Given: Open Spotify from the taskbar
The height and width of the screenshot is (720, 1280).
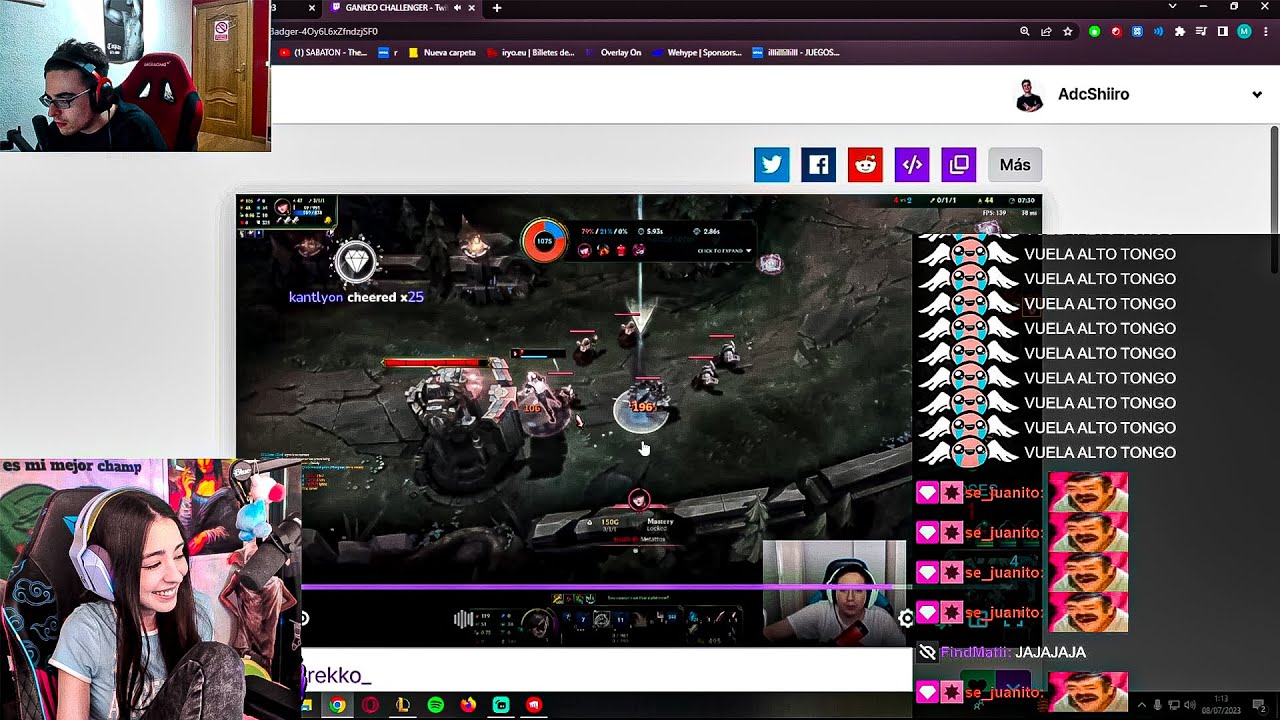Looking at the screenshot, I should [436, 705].
